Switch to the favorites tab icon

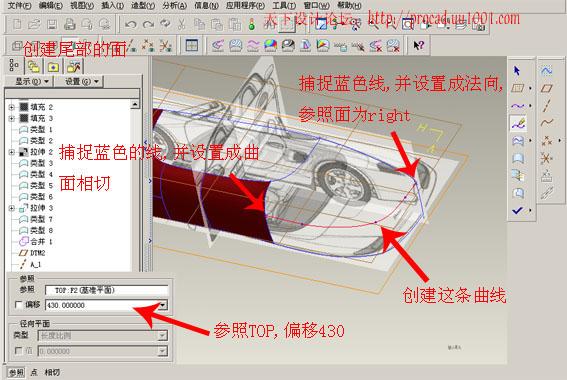point(53,67)
